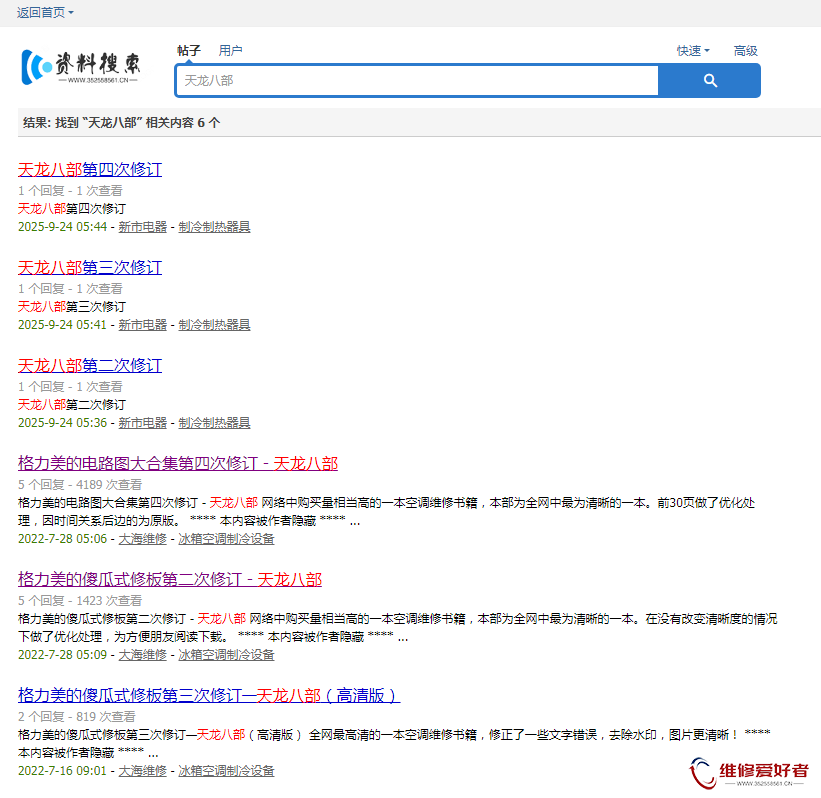Open 制冷制热器具 forum under 第二次修订 result

[214, 423]
